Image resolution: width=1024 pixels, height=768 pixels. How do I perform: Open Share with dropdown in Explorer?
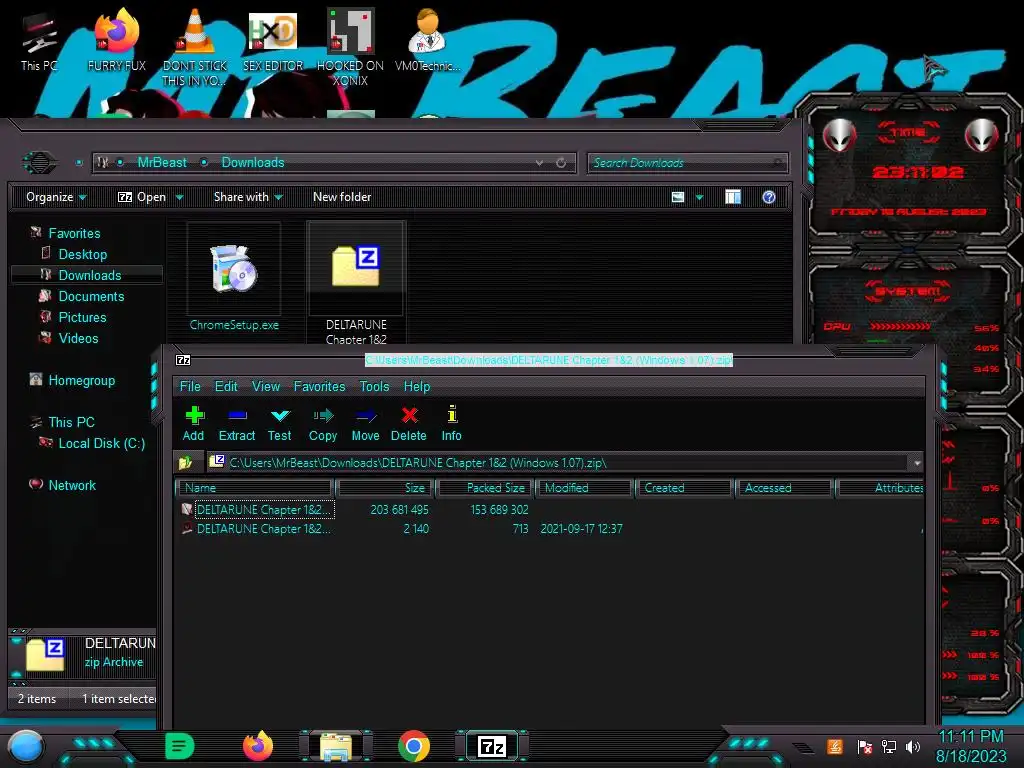[248, 197]
